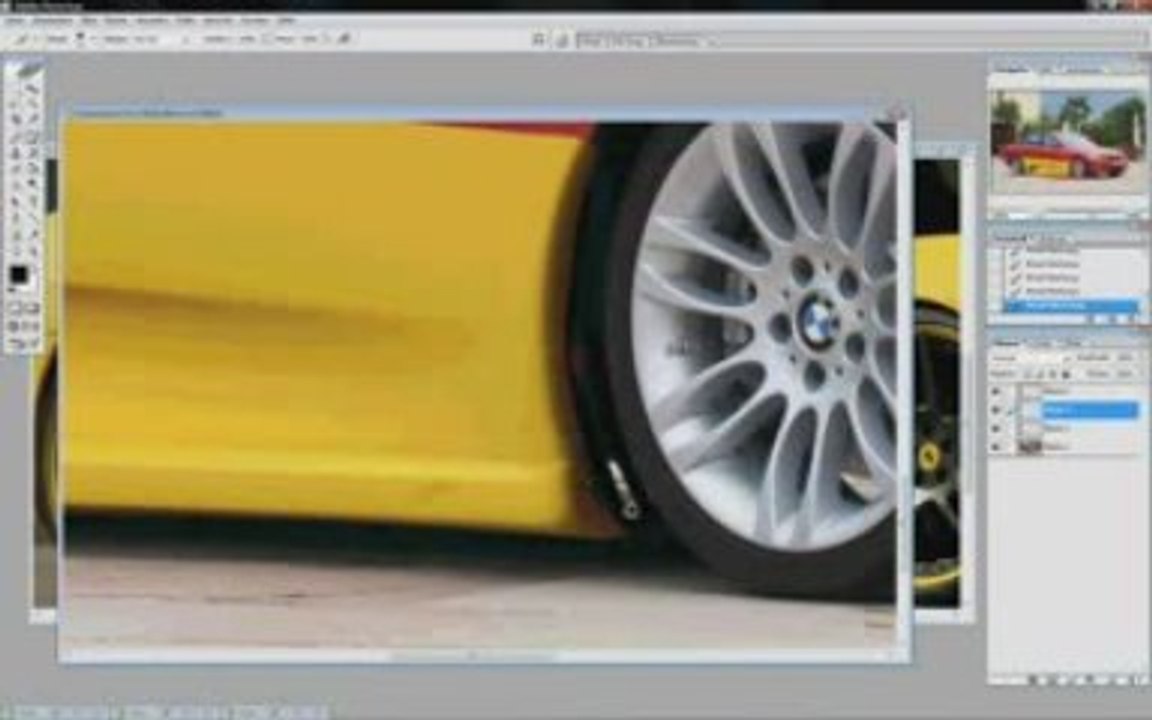Select the Blur tool in toolbox
Image resolution: width=1152 pixels, height=720 pixels.
(16, 184)
